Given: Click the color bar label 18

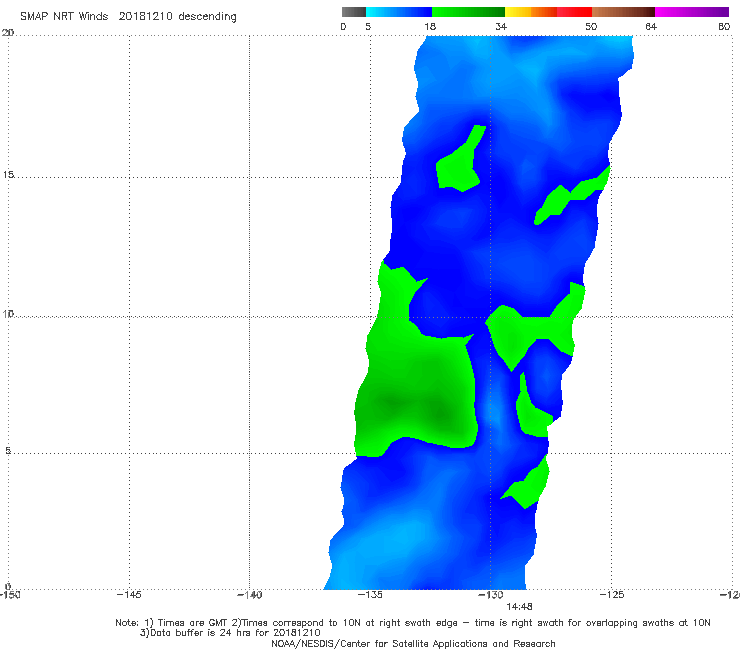Looking at the screenshot, I should (430, 26).
